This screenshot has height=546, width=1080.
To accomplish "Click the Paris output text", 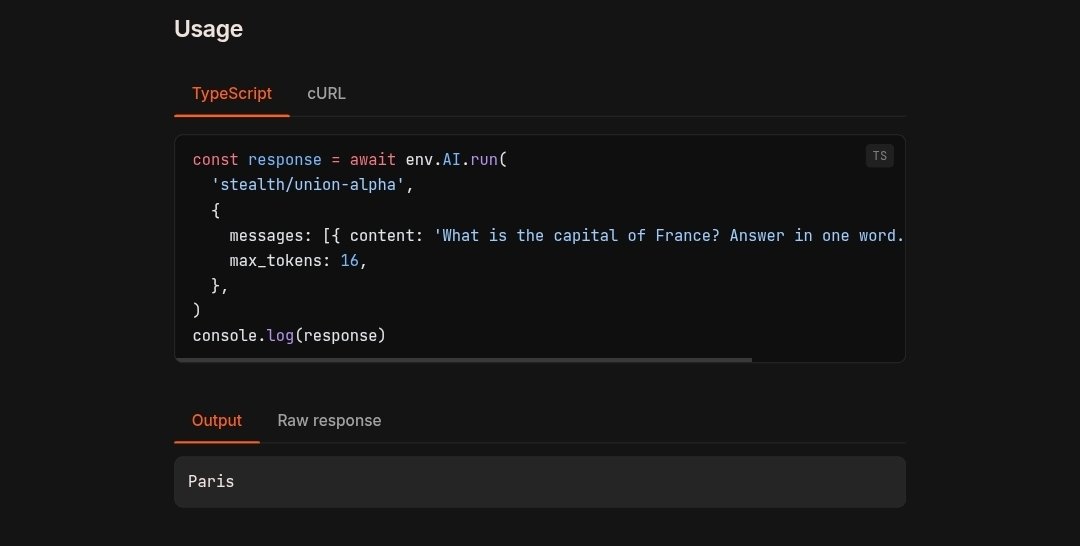I will [x=211, y=481].
